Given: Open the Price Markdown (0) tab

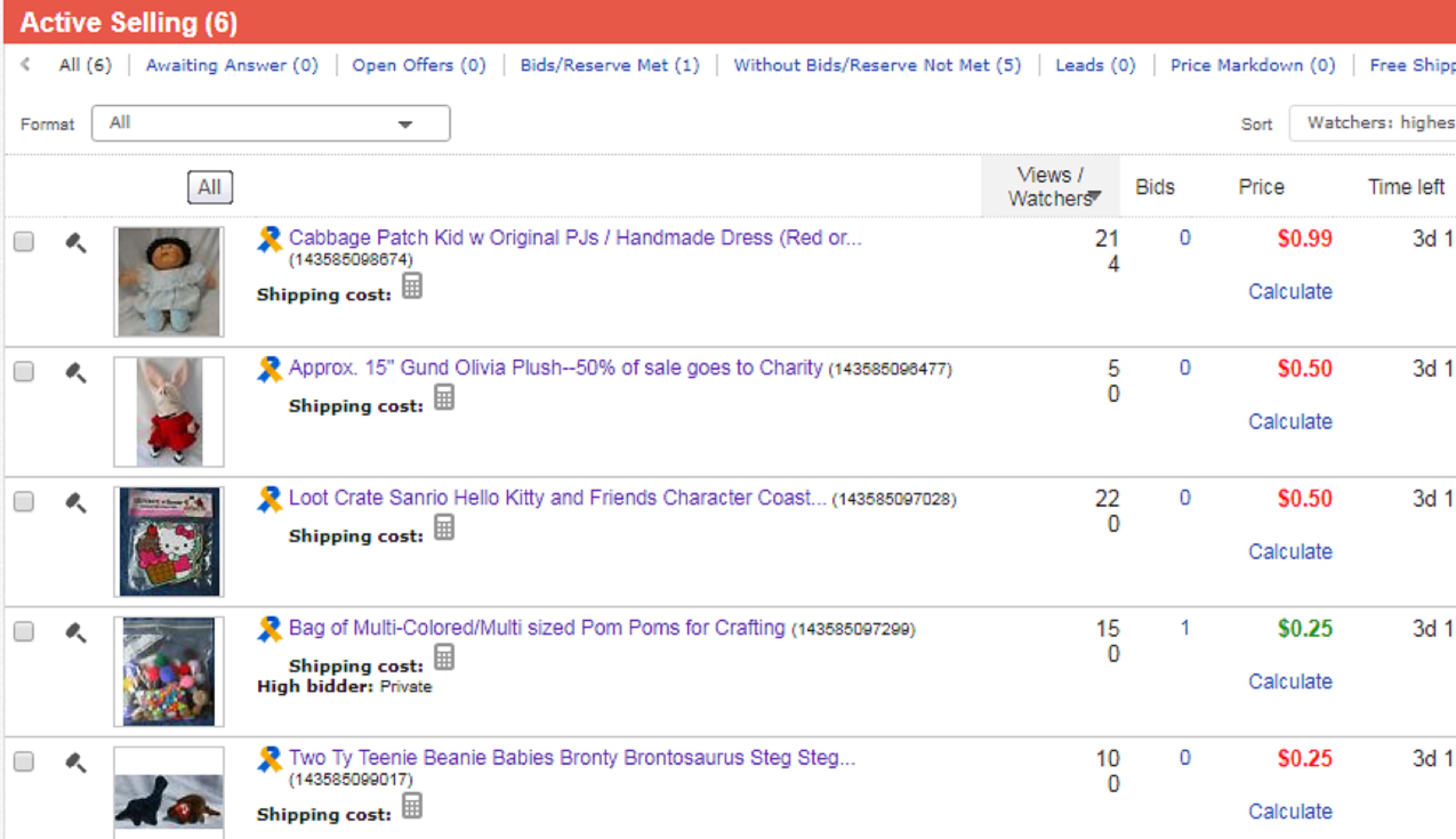Looking at the screenshot, I should (x=1253, y=65).
